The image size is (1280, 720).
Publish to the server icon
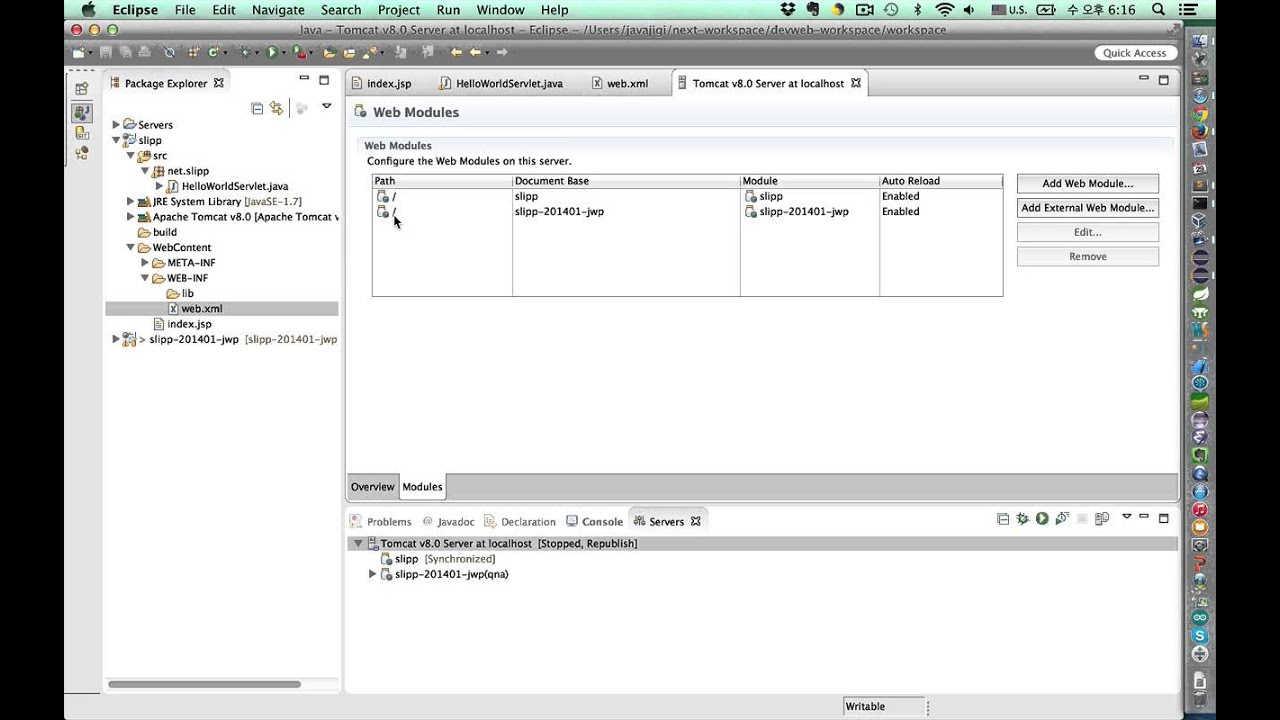click(x=1102, y=519)
